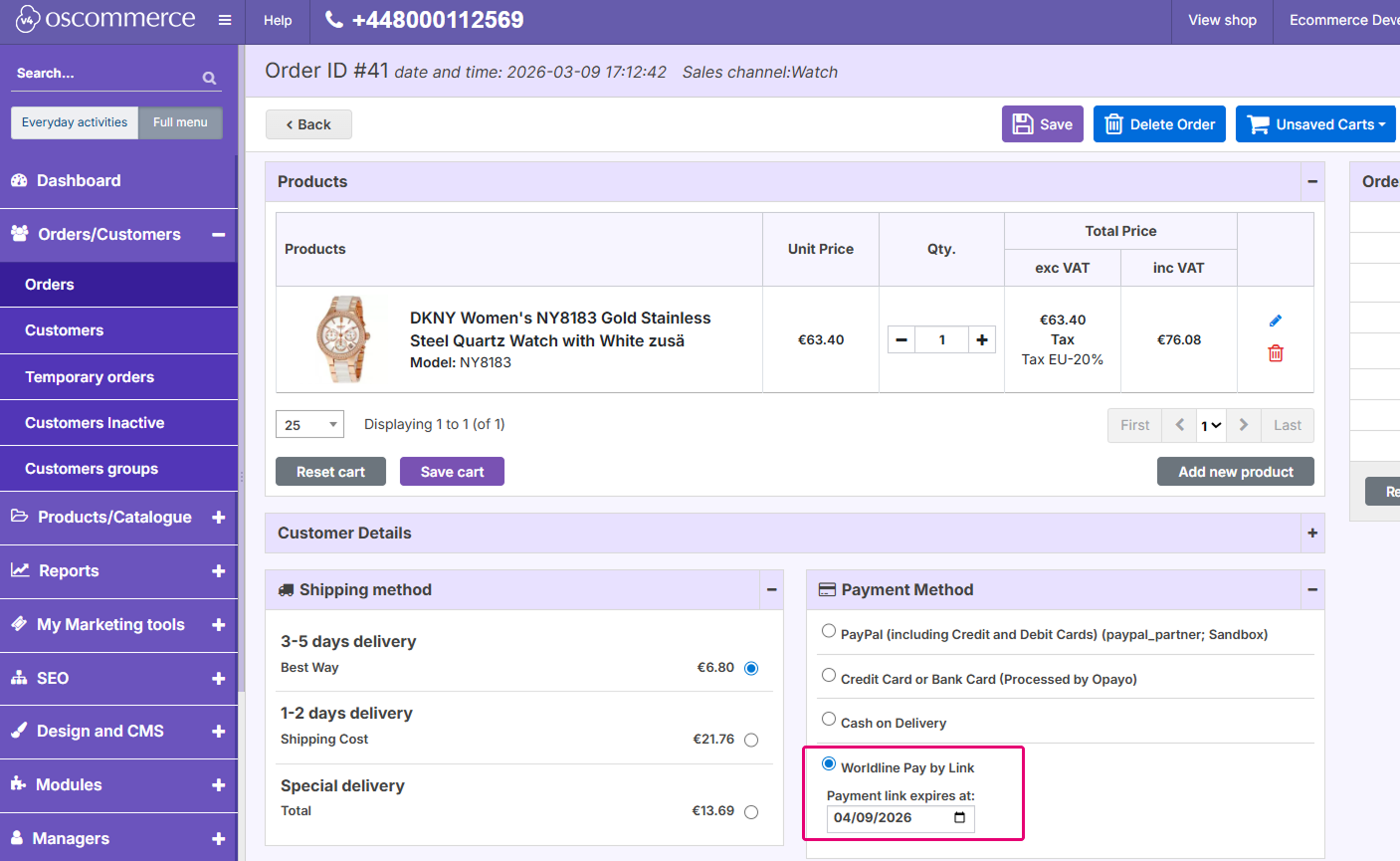Choose Cash on Delivery payment method
Screen dimensions: 1400x861
click(x=829, y=718)
